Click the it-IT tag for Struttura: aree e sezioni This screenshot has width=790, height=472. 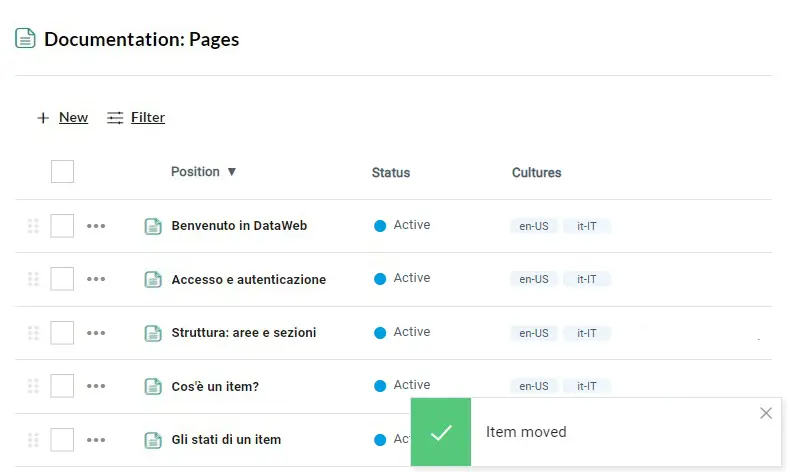tap(587, 333)
